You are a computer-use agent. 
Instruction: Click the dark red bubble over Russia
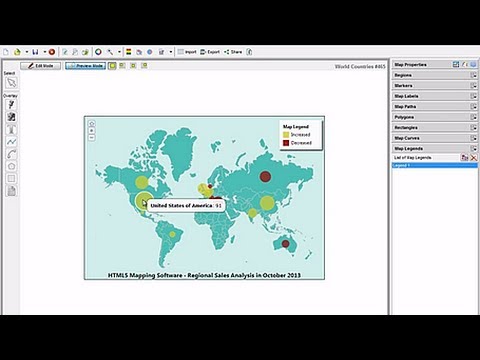point(265,177)
